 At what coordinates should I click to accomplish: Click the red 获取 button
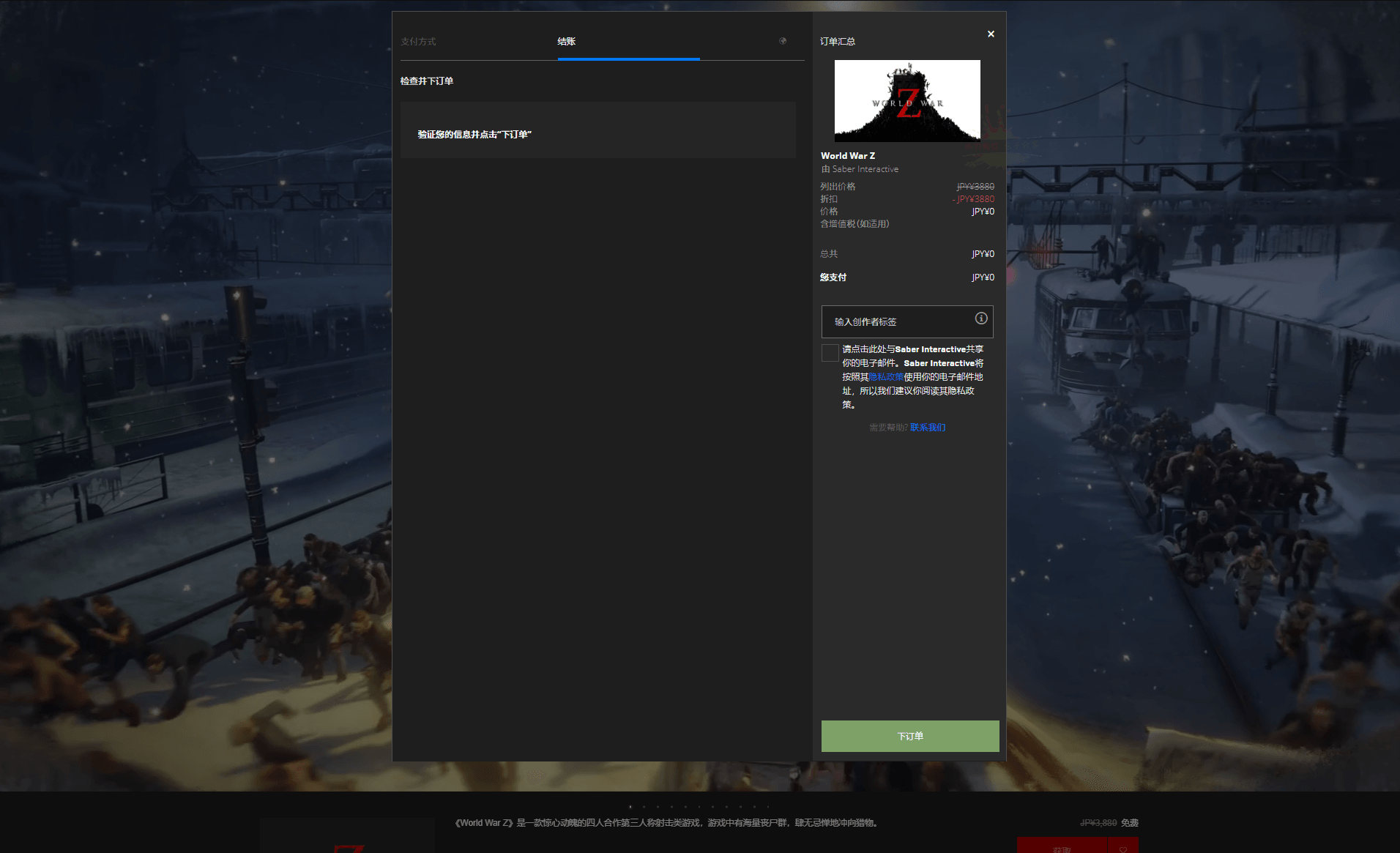(1061, 848)
